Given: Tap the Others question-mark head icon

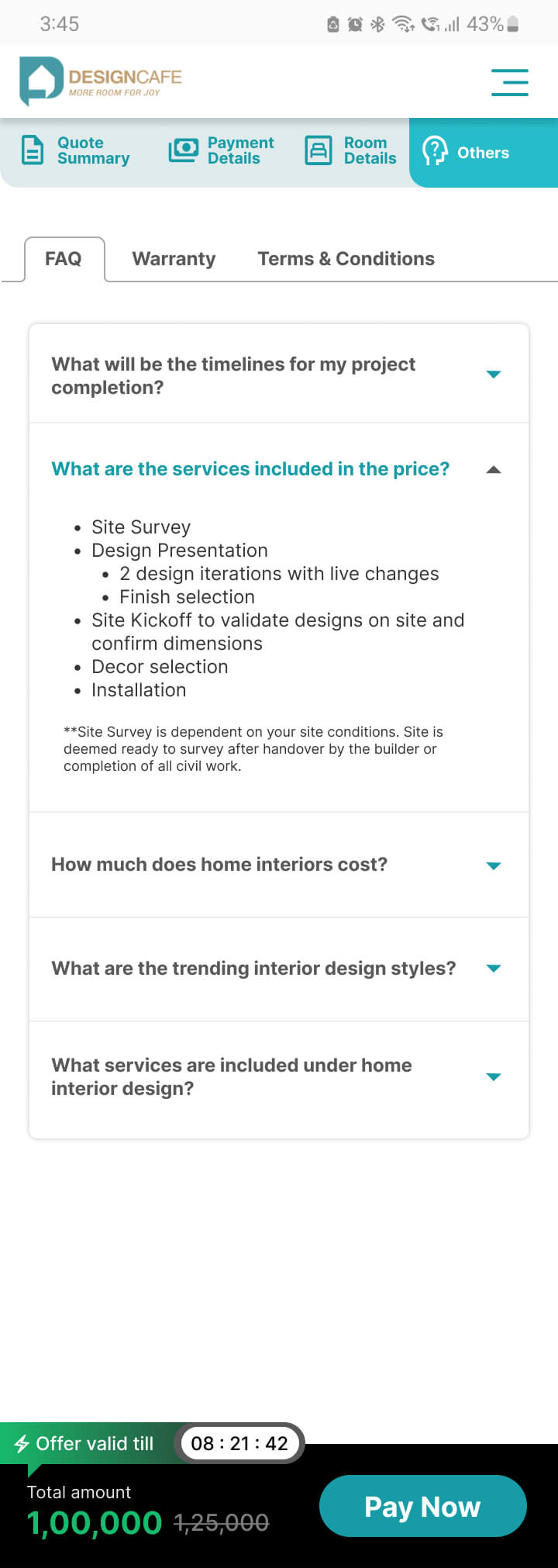Looking at the screenshot, I should (x=435, y=151).
